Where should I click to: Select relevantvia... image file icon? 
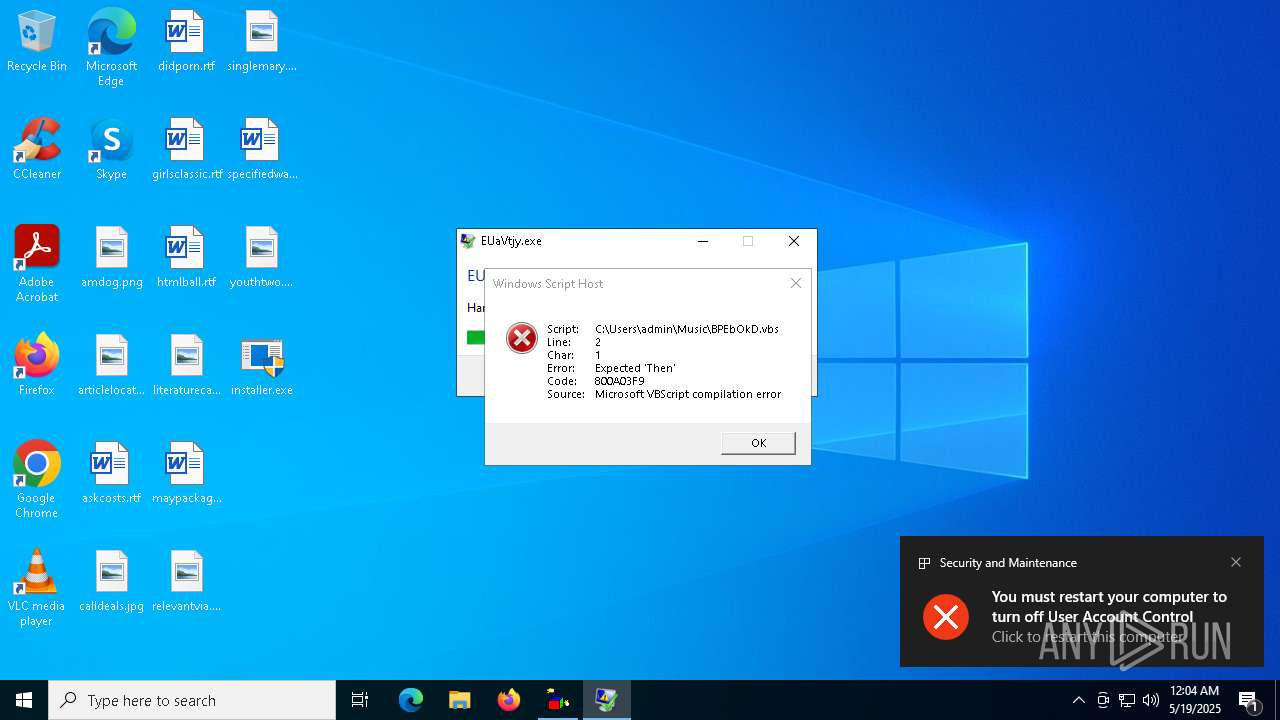(x=186, y=582)
